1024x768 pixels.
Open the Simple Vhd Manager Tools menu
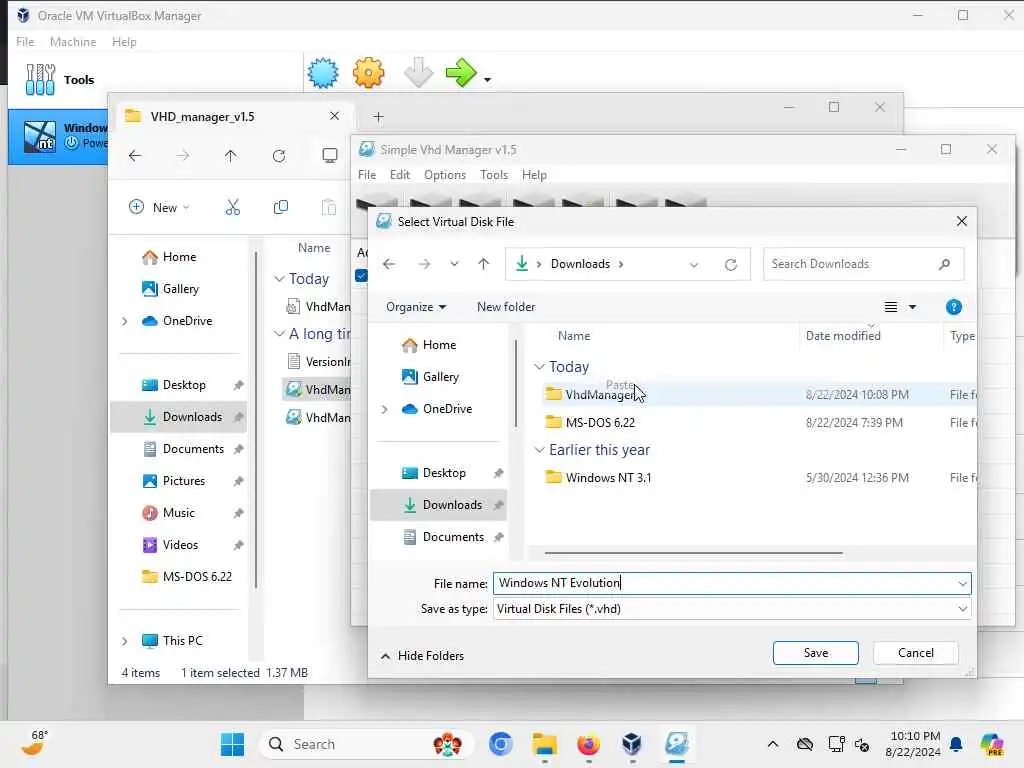pyautogui.click(x=494, y=175)
